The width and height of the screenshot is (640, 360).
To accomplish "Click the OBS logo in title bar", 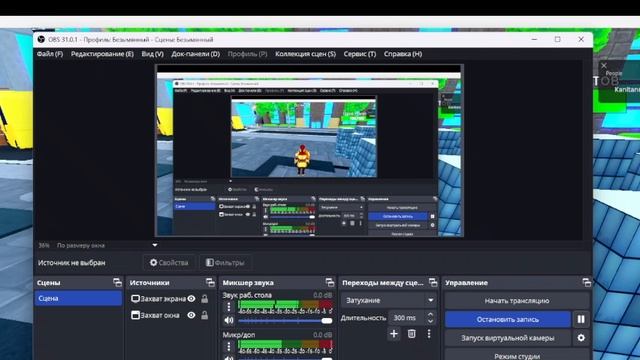I will click(x=41, y=39).
